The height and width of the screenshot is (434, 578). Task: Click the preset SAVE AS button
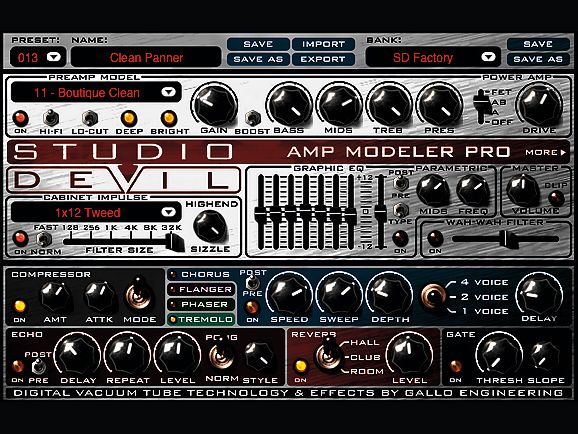258,59
